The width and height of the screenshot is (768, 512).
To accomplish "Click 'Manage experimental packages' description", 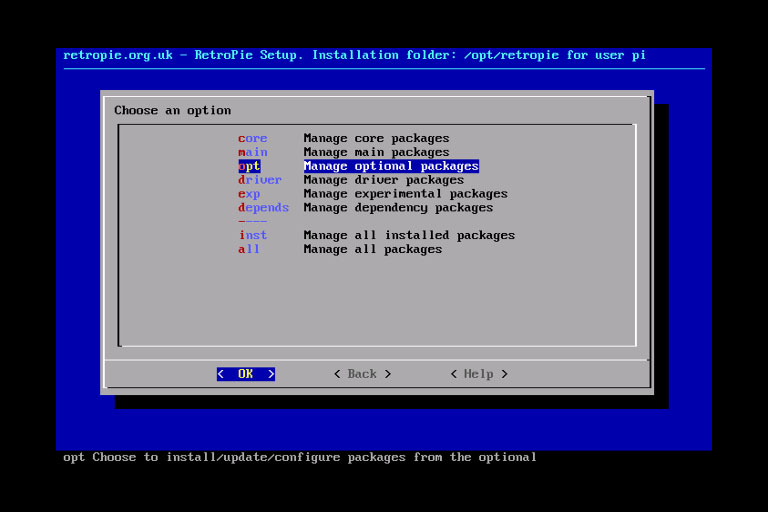I will coord(406,194).
